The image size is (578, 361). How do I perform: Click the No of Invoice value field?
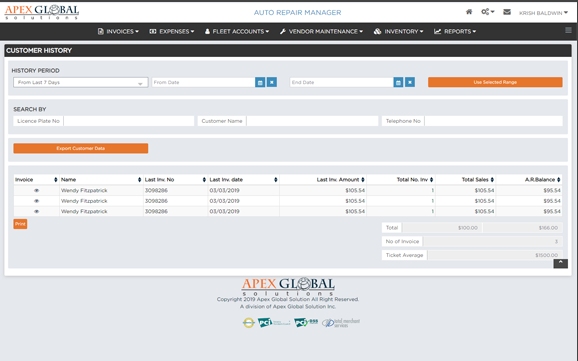(493, 242)
